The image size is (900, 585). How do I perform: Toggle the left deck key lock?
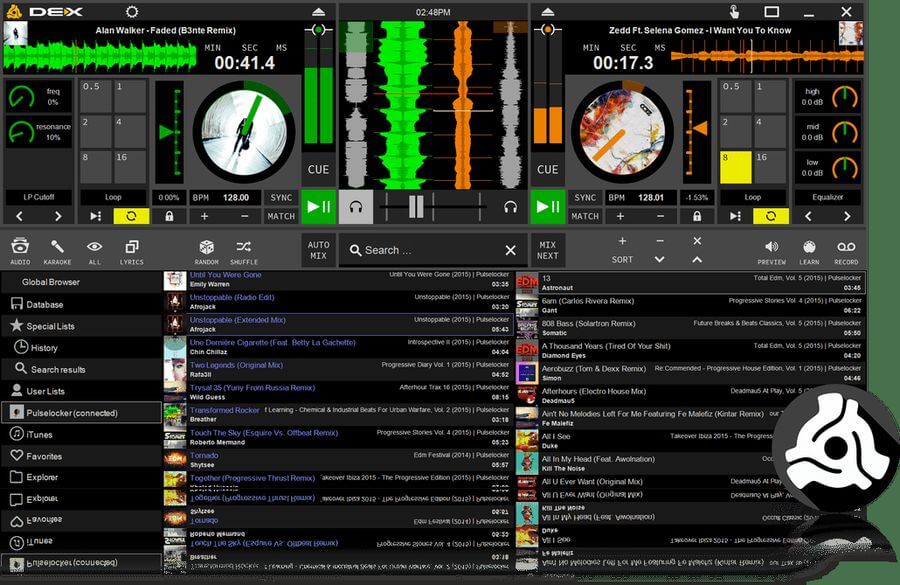coord(169,216)
